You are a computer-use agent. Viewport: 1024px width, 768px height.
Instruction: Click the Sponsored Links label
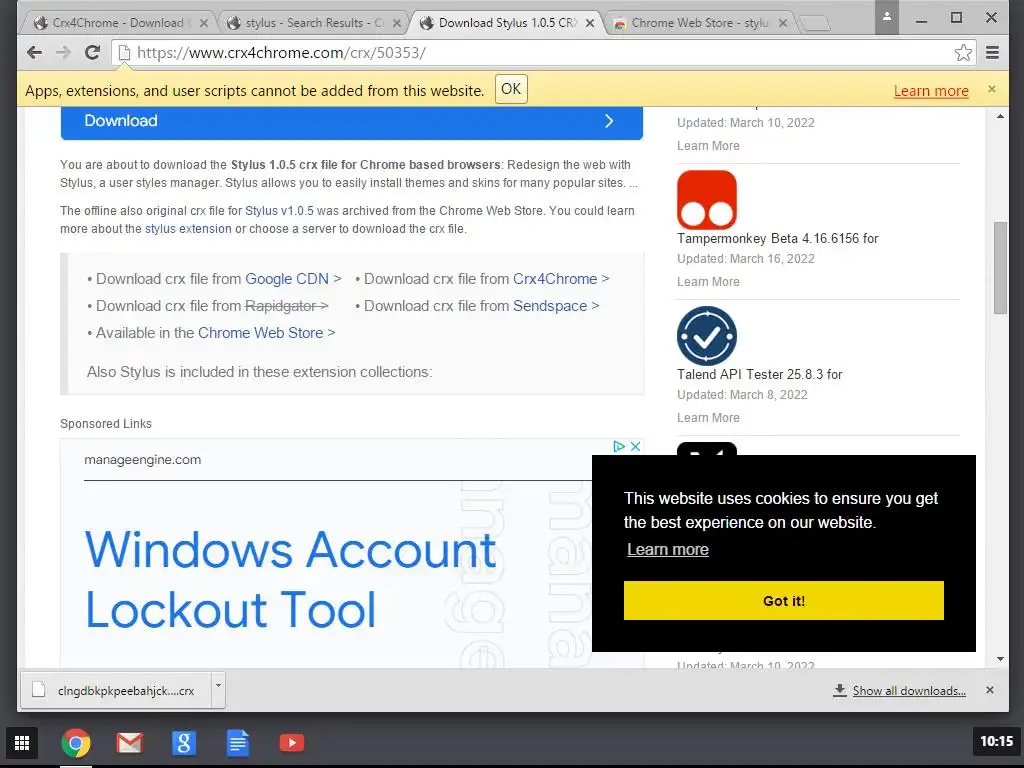(x=106, y=424)
